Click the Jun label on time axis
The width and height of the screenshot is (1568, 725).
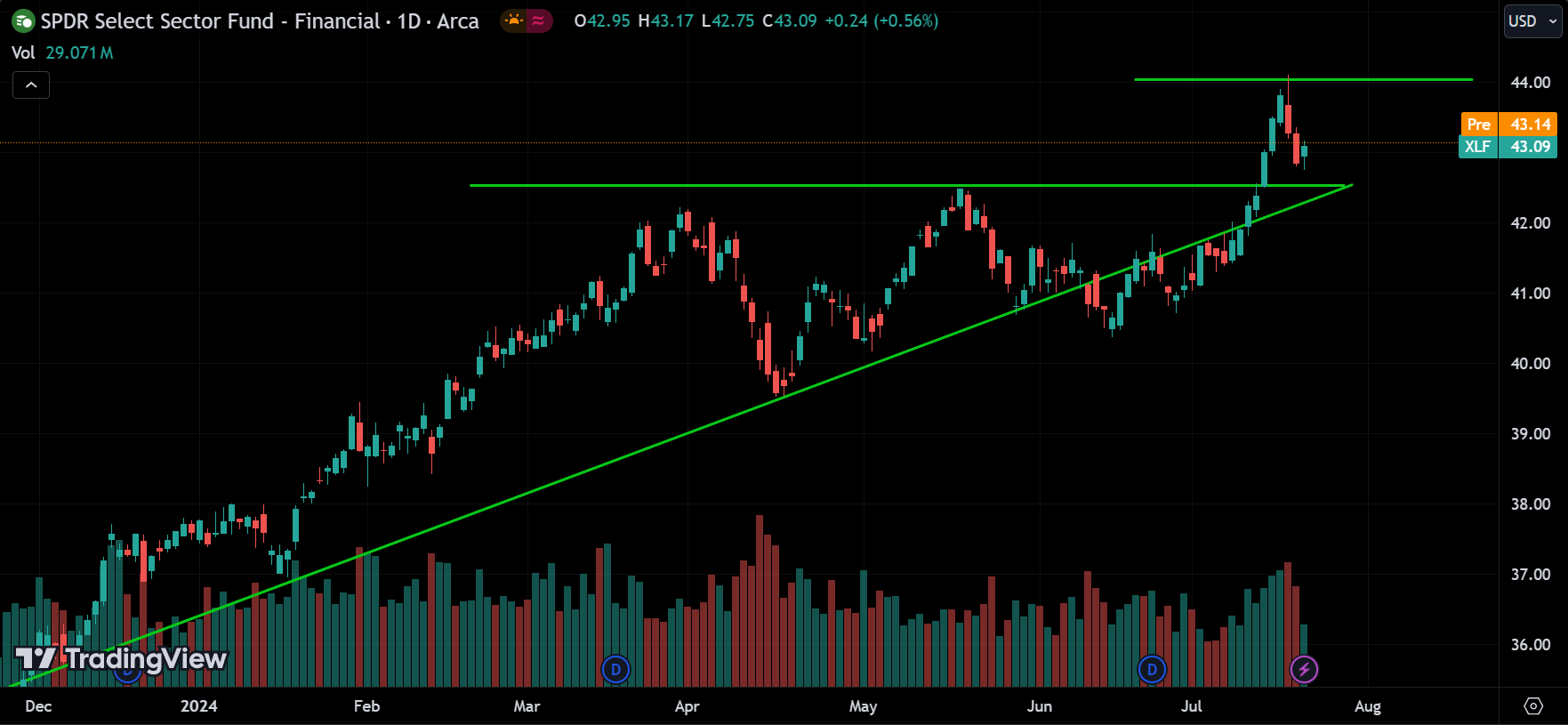click(x=1039, y=706)
